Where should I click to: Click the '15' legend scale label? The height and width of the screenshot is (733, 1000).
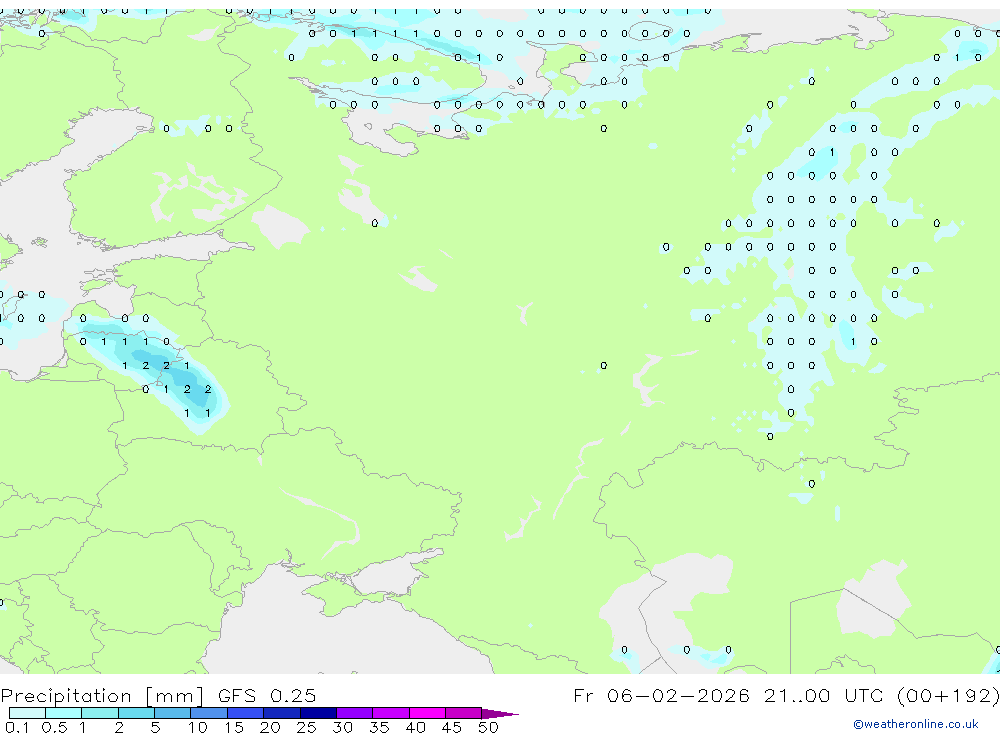pyautogui.click(x=234, y=727)
